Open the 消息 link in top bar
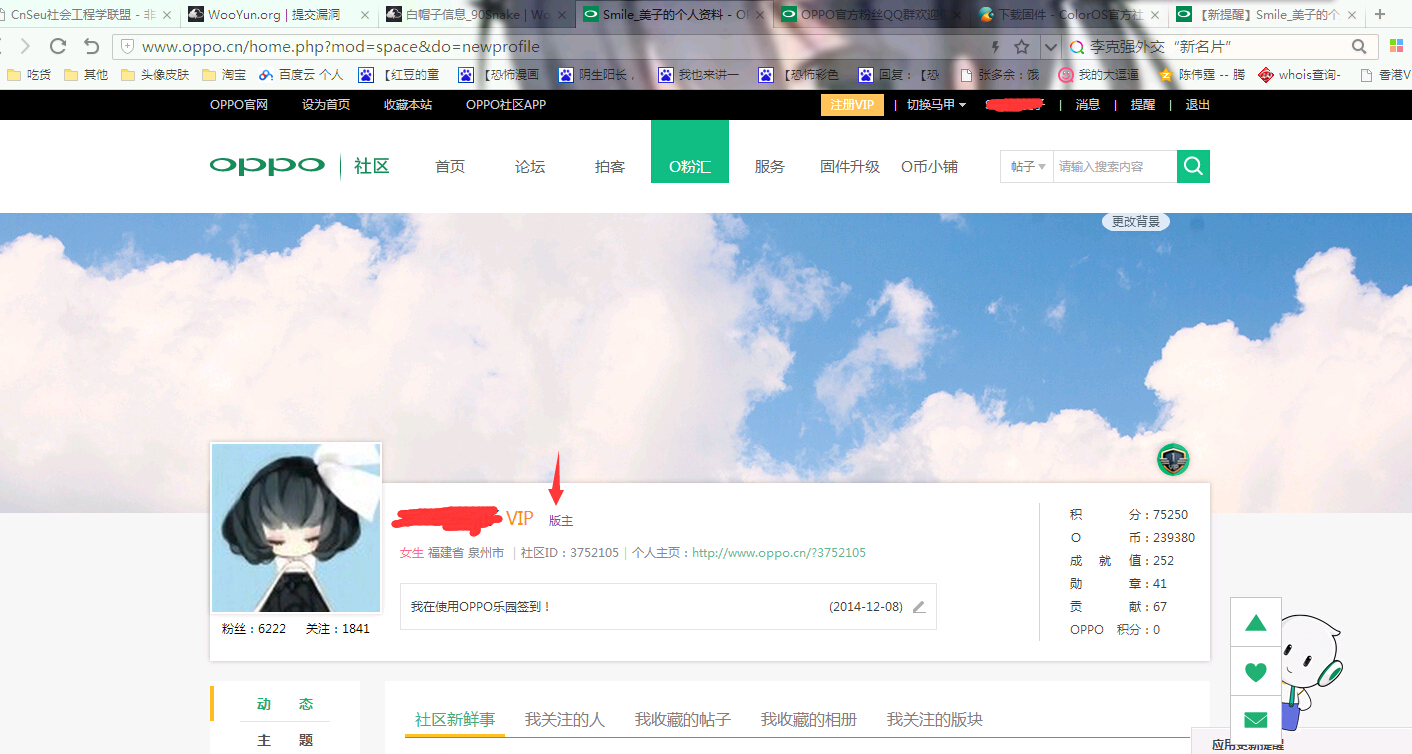1412x754 pixels. point(1088,105)
